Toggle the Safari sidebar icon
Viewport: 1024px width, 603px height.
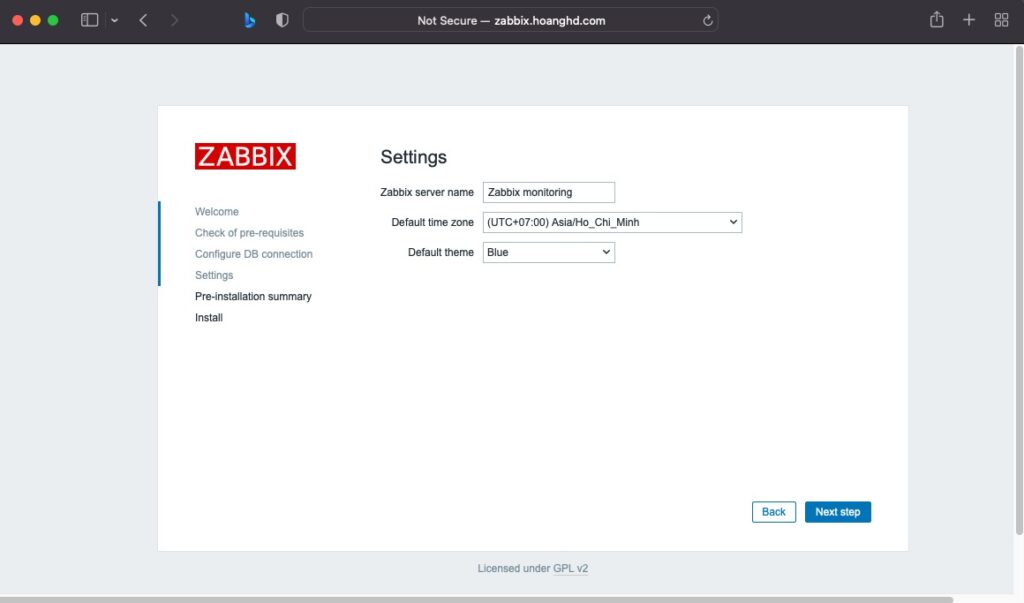coord(89,20)
